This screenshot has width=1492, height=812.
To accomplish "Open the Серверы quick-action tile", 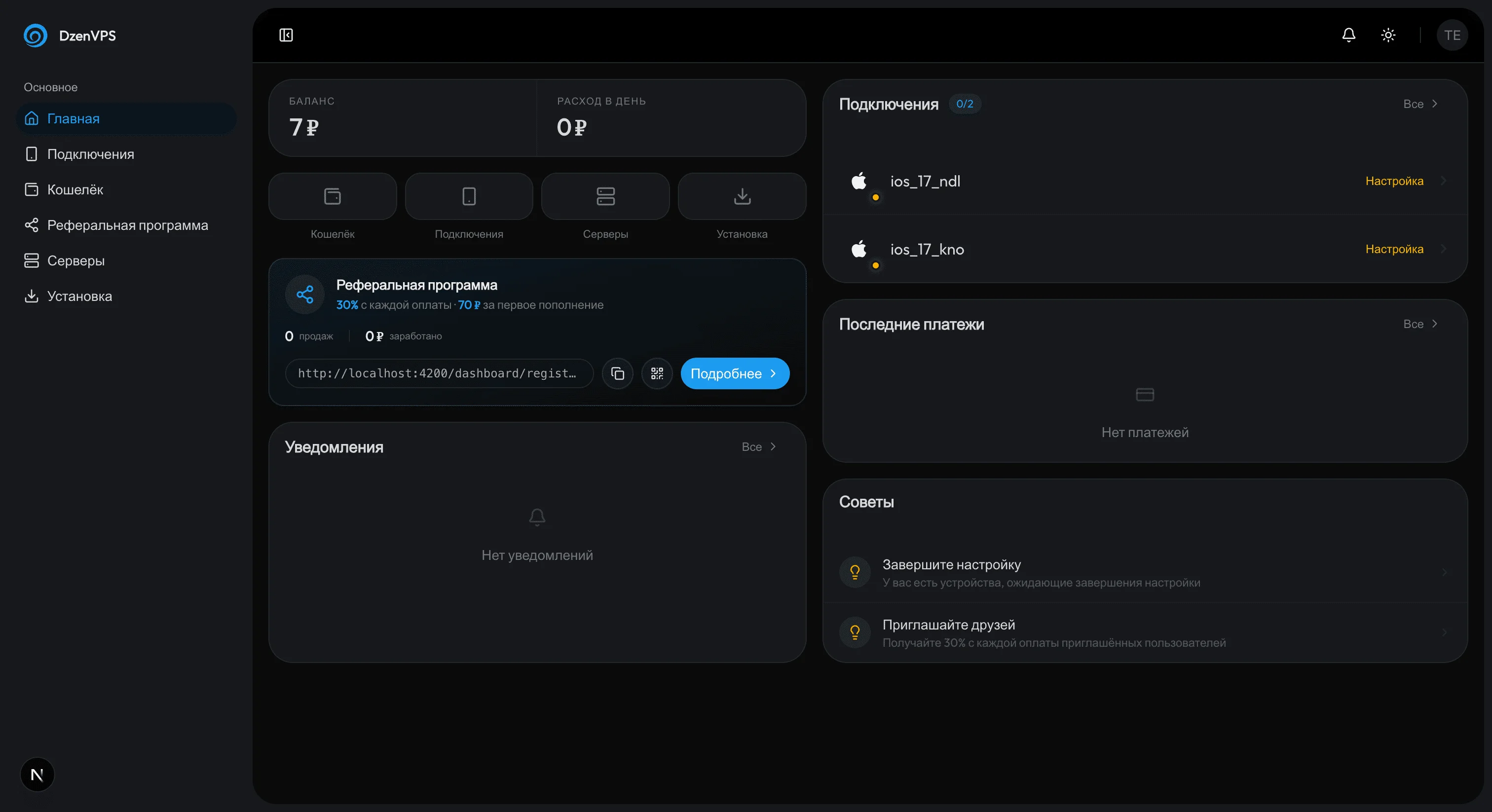I will click(605, 196).
